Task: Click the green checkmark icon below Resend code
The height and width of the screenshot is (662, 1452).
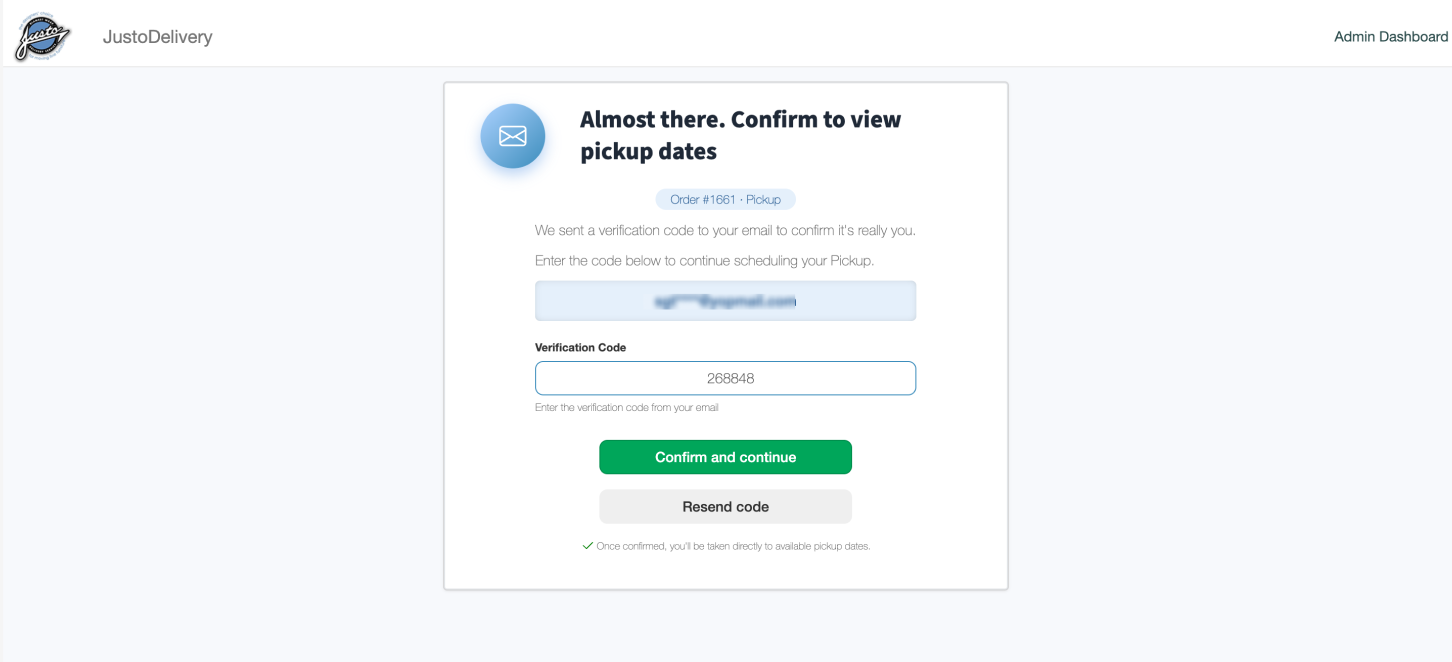Action: point(588,546)
